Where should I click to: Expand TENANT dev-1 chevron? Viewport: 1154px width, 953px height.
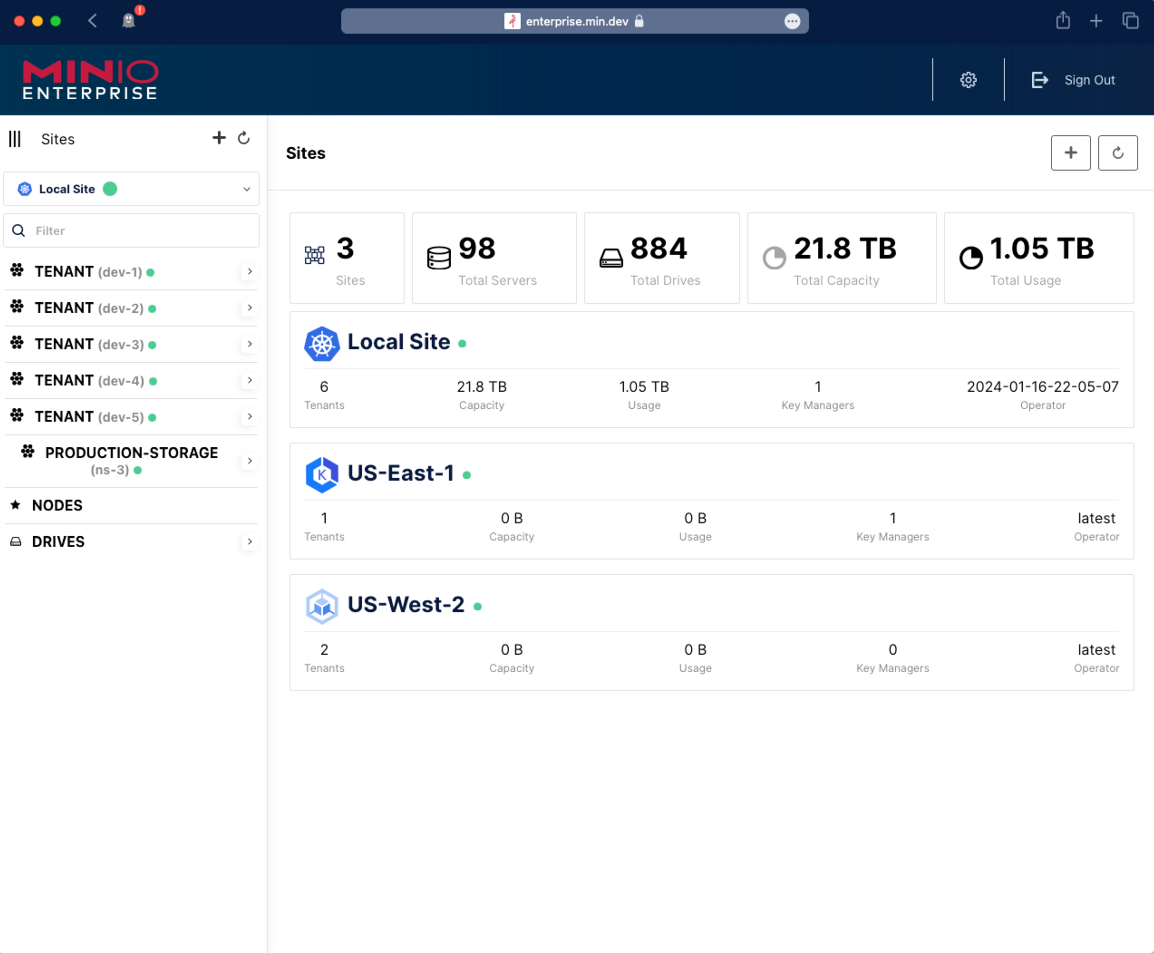pos(249,272)
